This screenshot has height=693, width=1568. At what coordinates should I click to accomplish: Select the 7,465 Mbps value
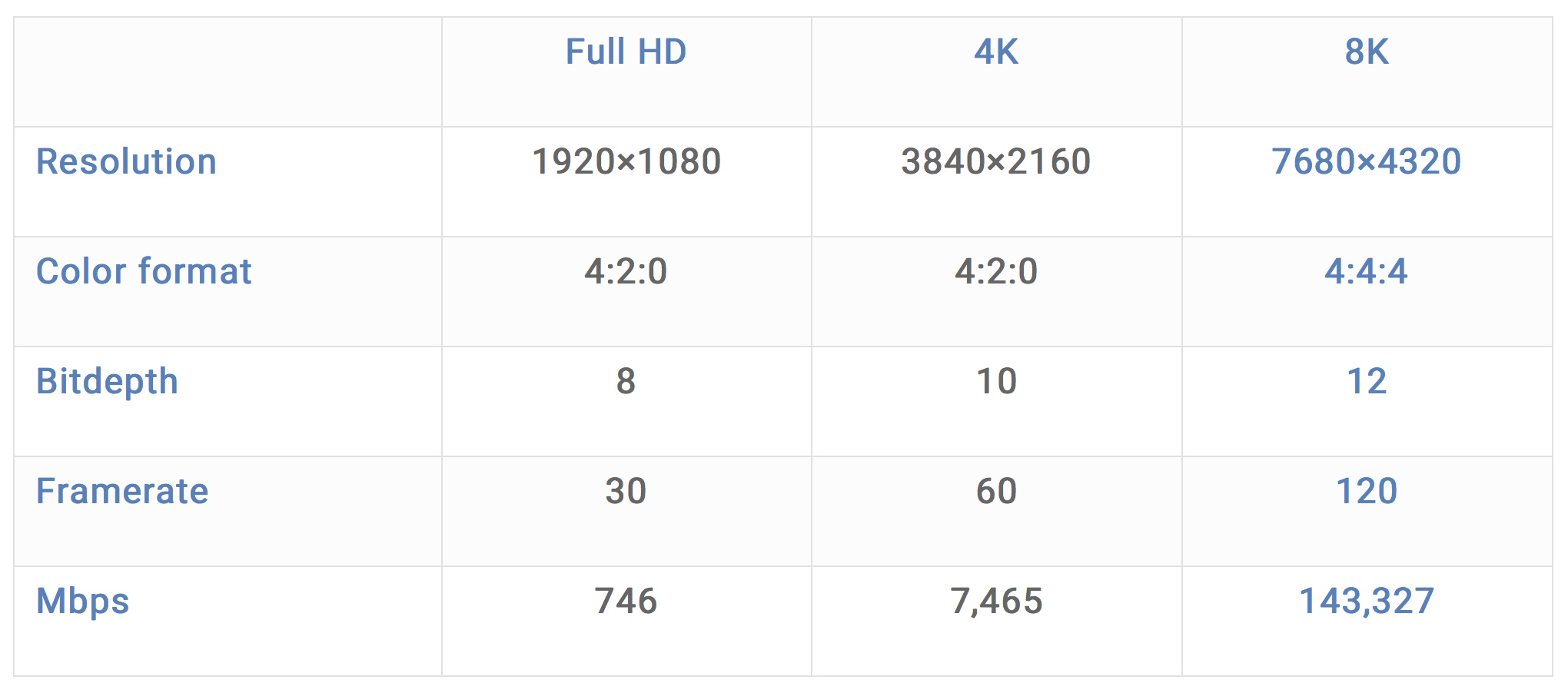click(996, 602)
